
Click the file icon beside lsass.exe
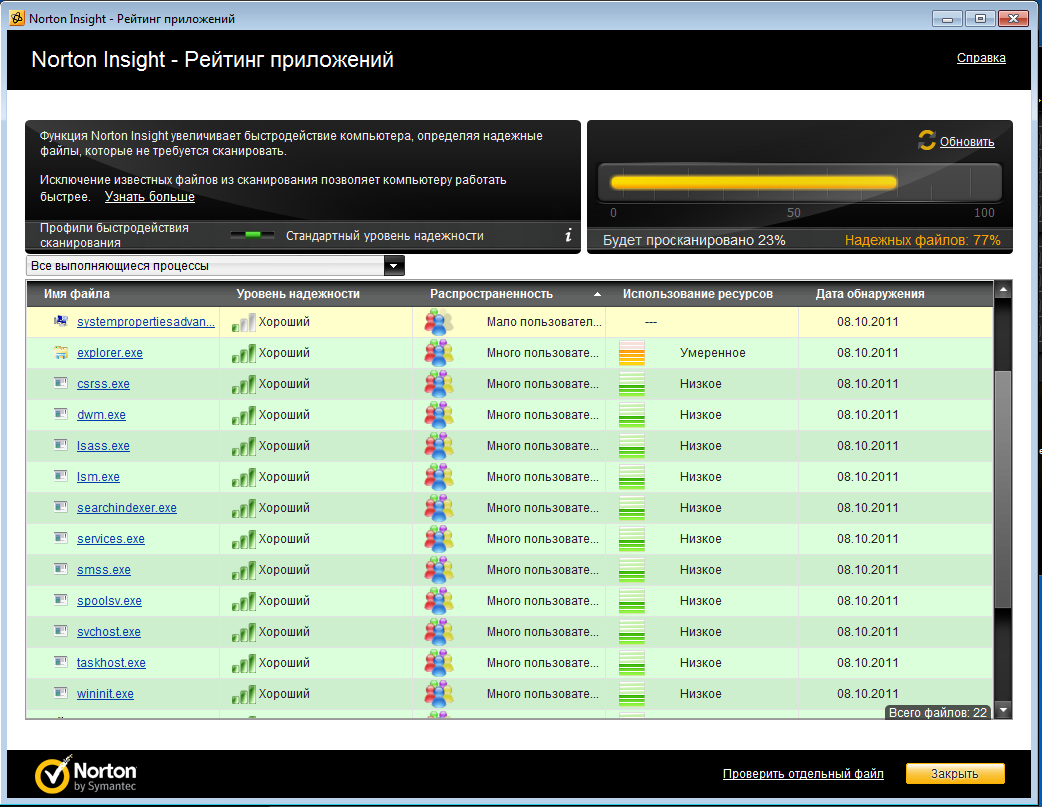[x=61, y=445]
